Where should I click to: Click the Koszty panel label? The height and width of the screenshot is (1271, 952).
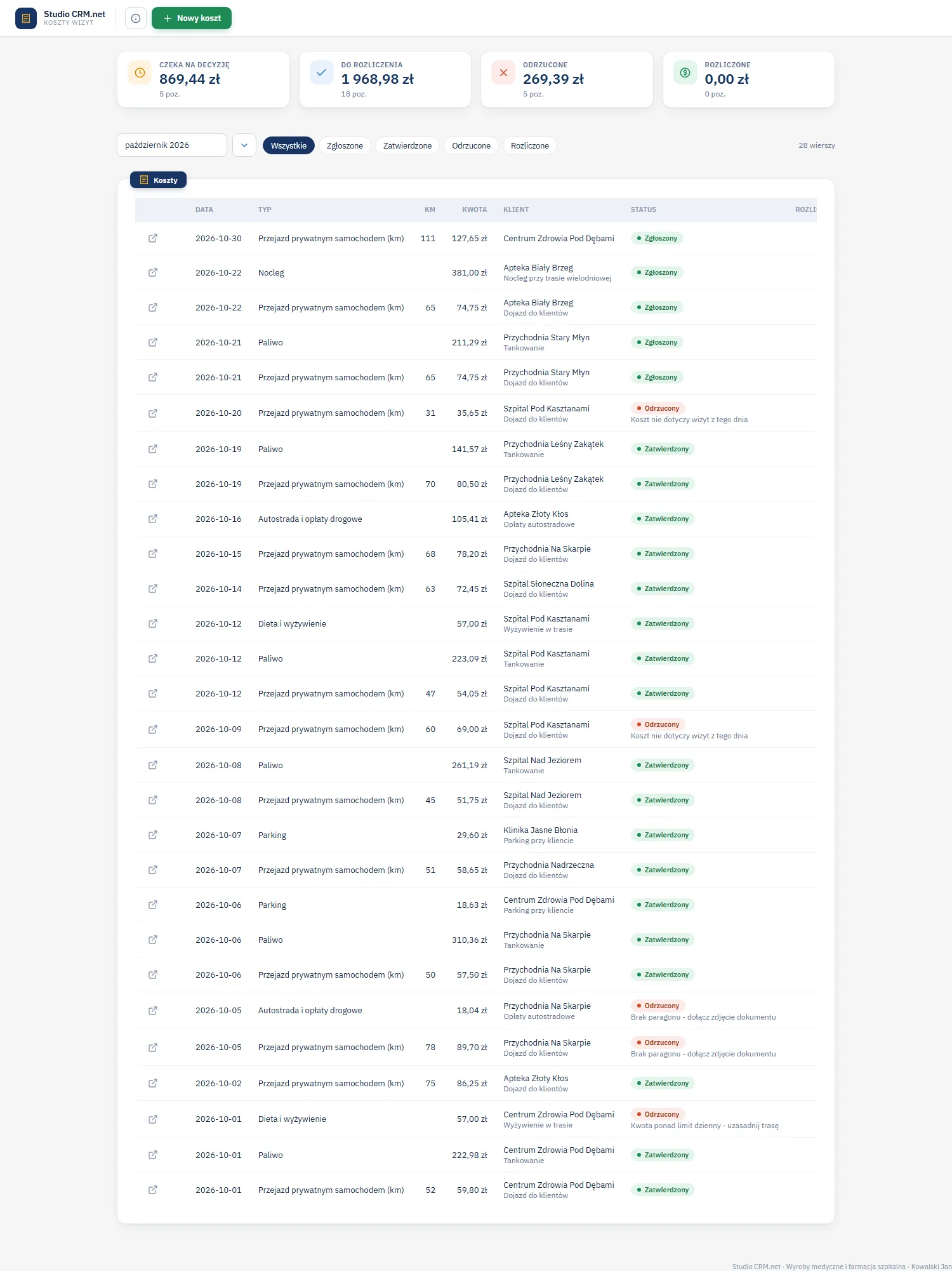click(158, 180)
